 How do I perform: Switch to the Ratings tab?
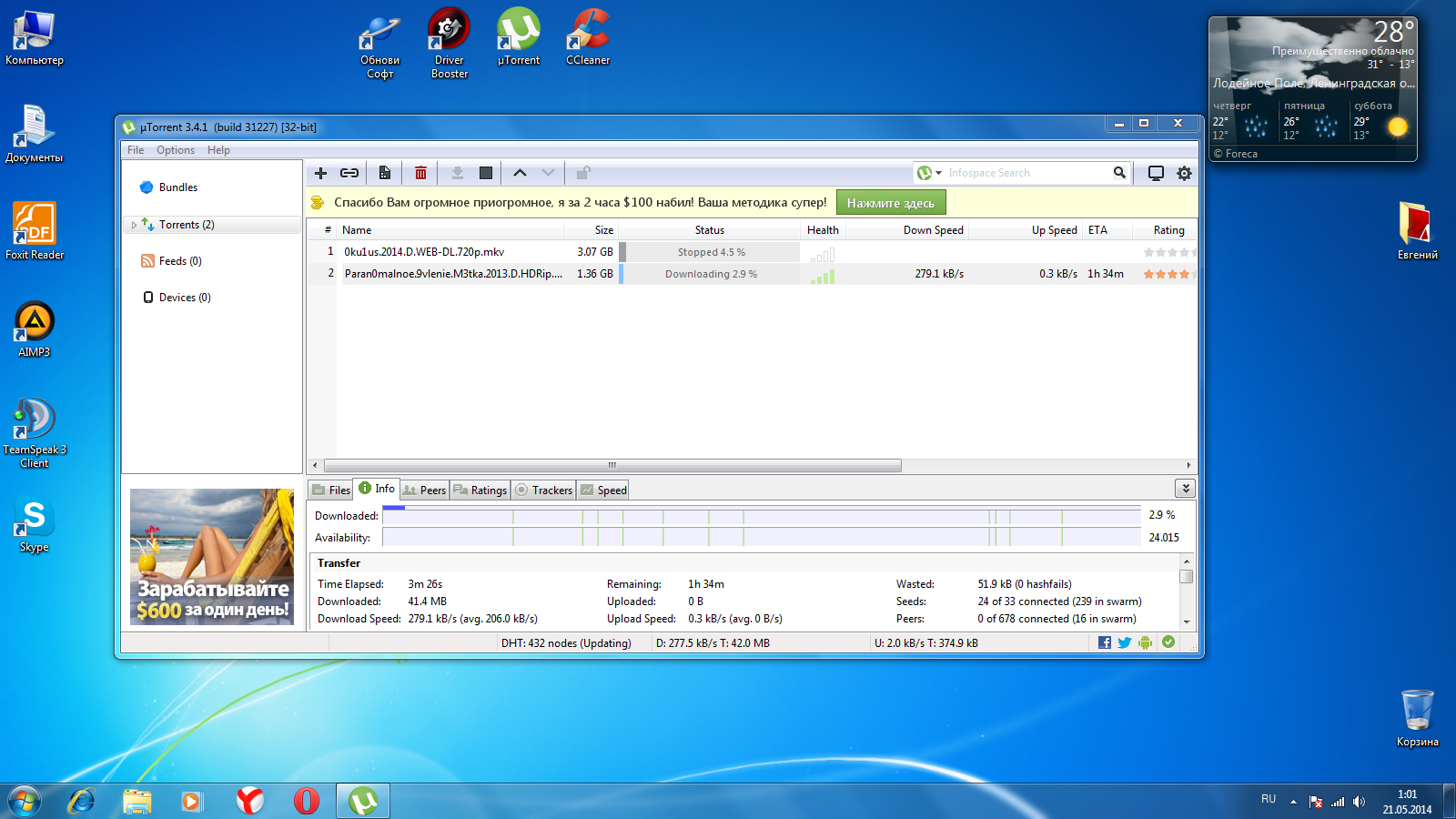pyautogui.click(x=480, y=490)
